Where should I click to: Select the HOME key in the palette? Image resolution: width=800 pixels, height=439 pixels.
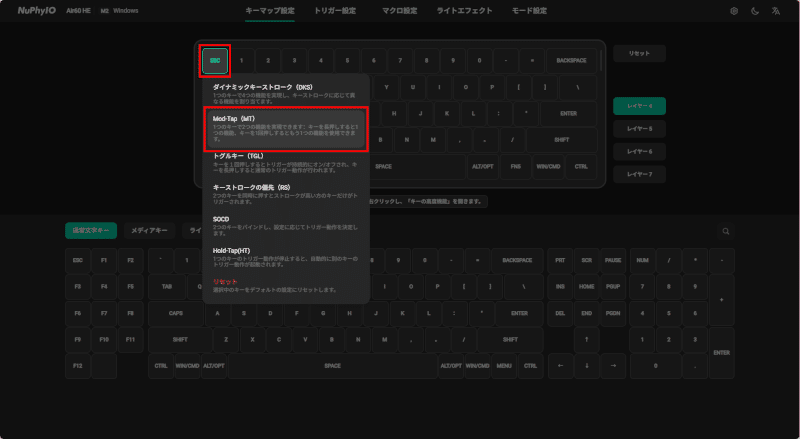tap(587, 286)
